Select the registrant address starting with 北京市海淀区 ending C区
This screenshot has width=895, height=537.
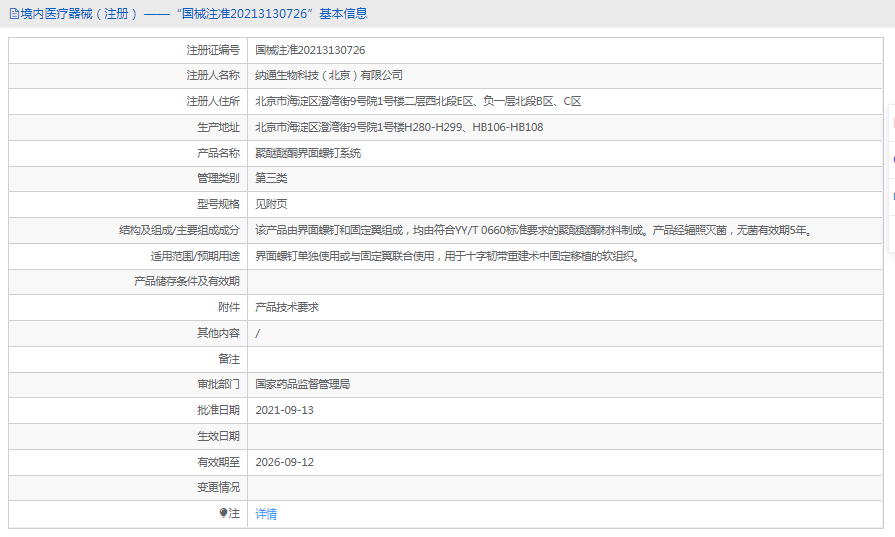tap(418, 102)
